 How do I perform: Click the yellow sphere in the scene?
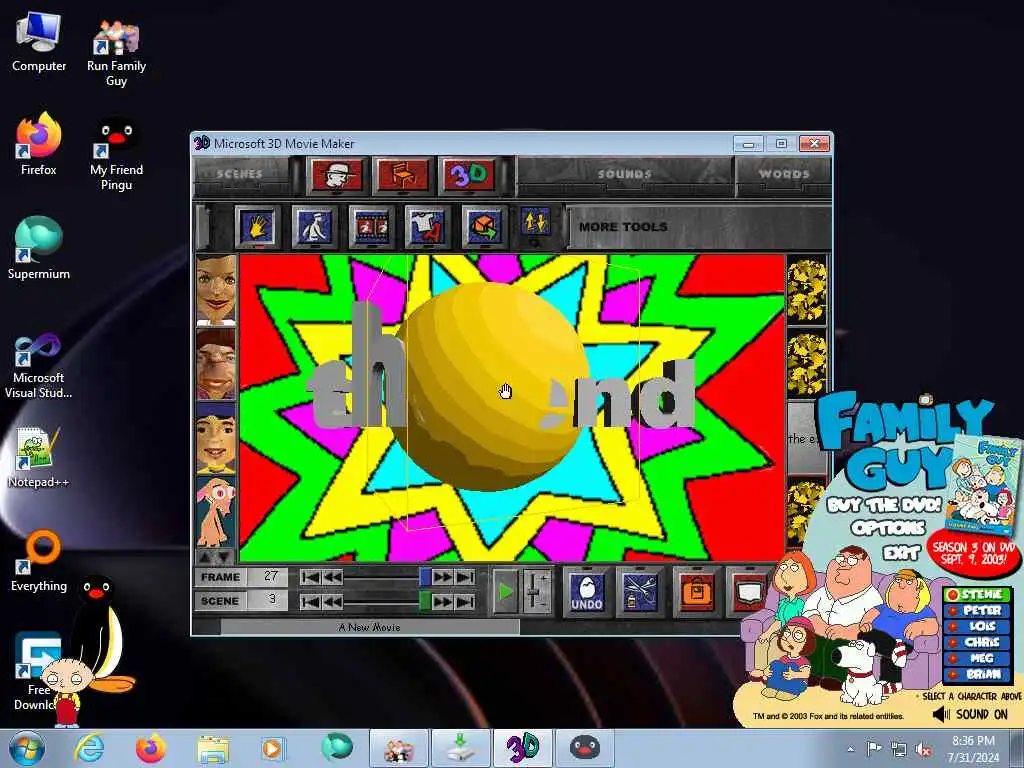[490, 385]
